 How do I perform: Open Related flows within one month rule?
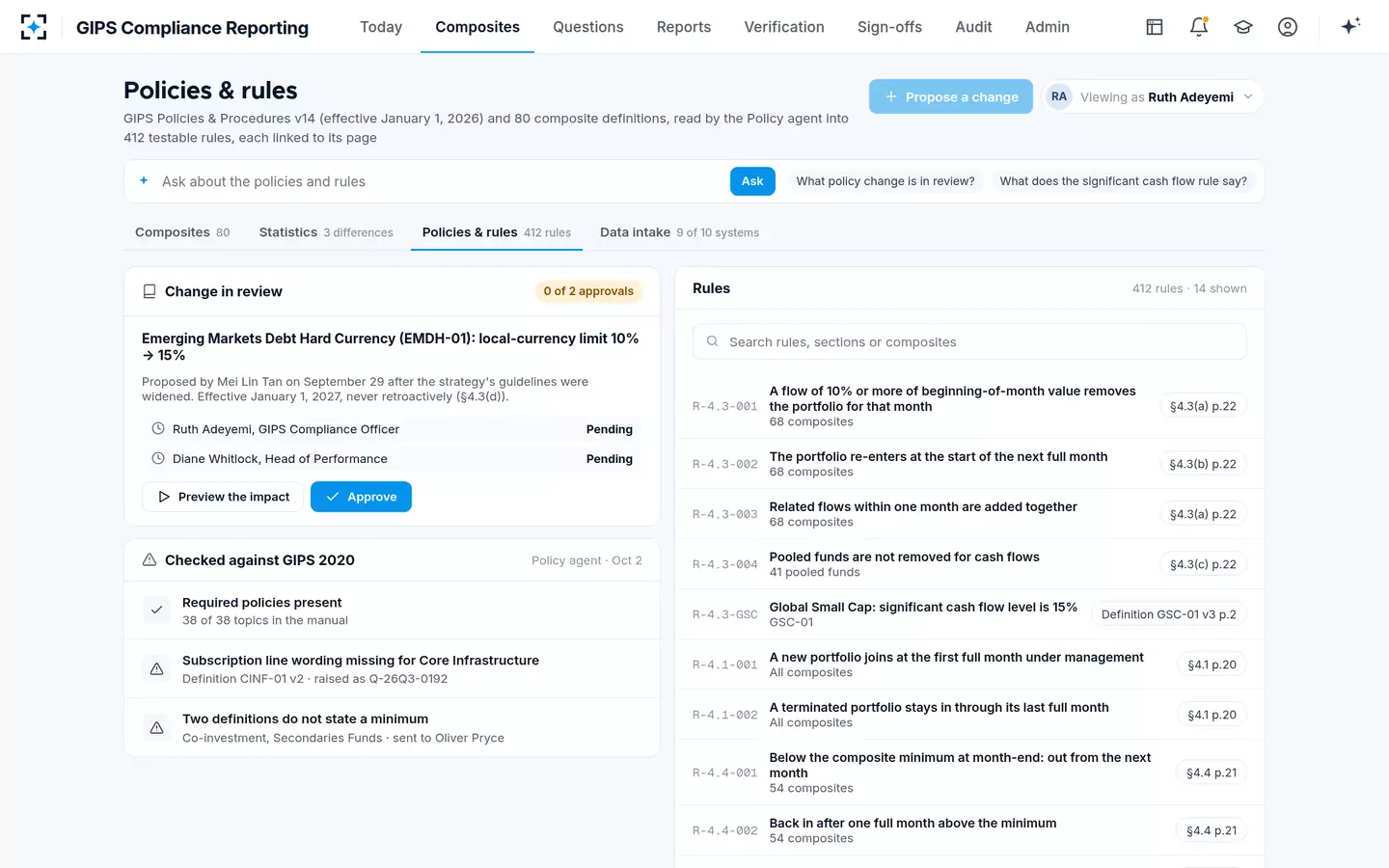969,514
